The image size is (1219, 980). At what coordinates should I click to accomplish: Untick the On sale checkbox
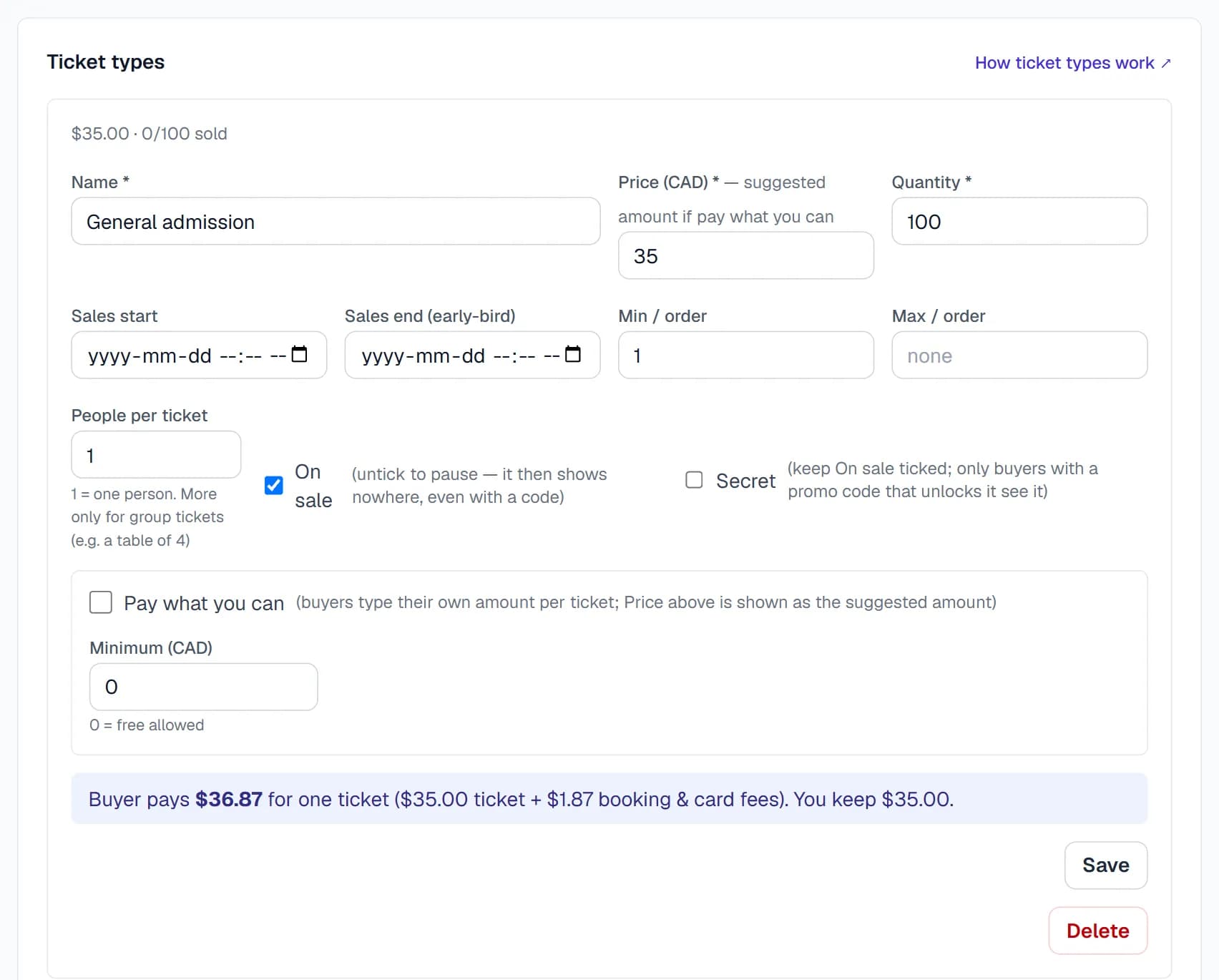click(273, 485)
